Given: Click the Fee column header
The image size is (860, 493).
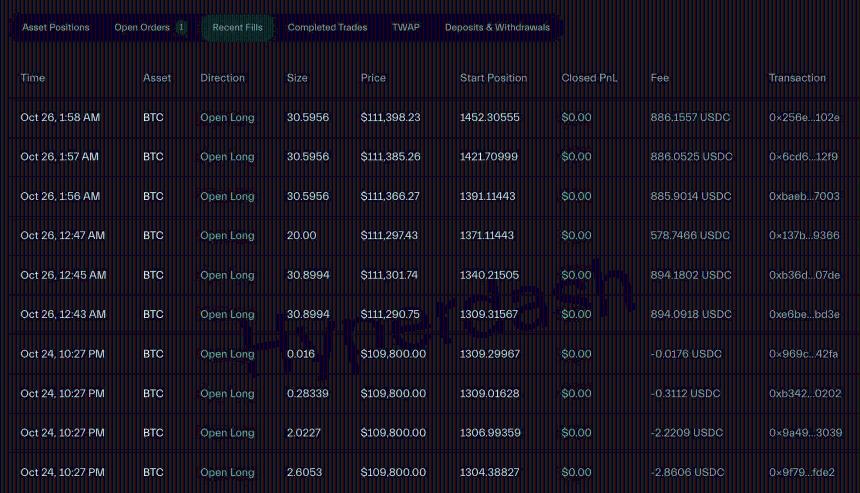Looking at the screenshot, I should pyautogui.click(x=660, y=78).
